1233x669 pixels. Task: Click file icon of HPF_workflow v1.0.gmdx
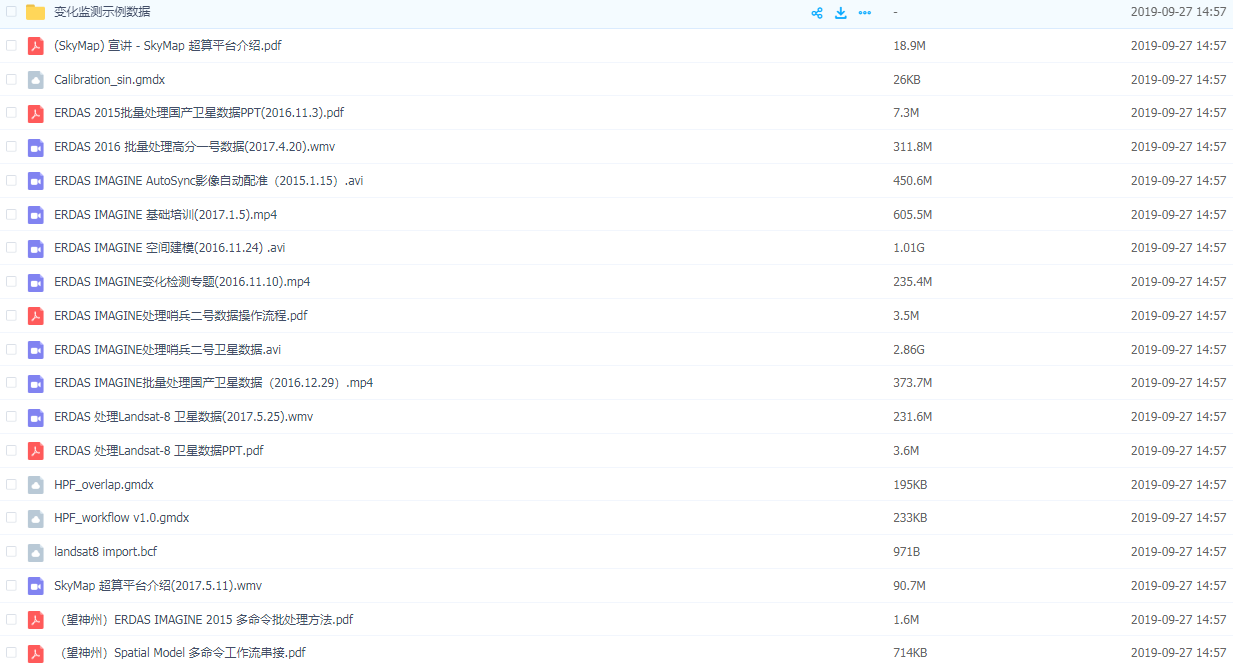click(x=36, y=518)
